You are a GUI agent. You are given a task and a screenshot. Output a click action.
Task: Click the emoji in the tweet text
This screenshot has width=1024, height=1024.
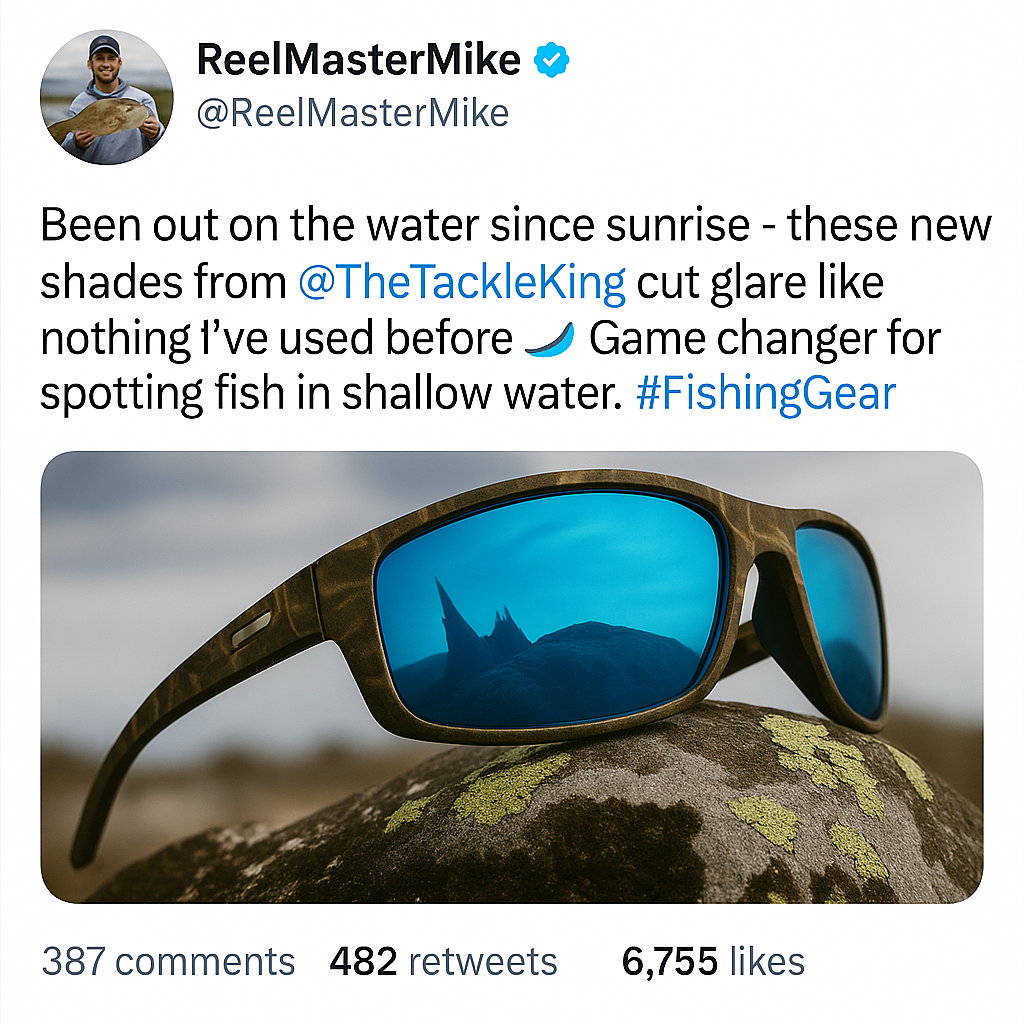[x=553, y=340]
